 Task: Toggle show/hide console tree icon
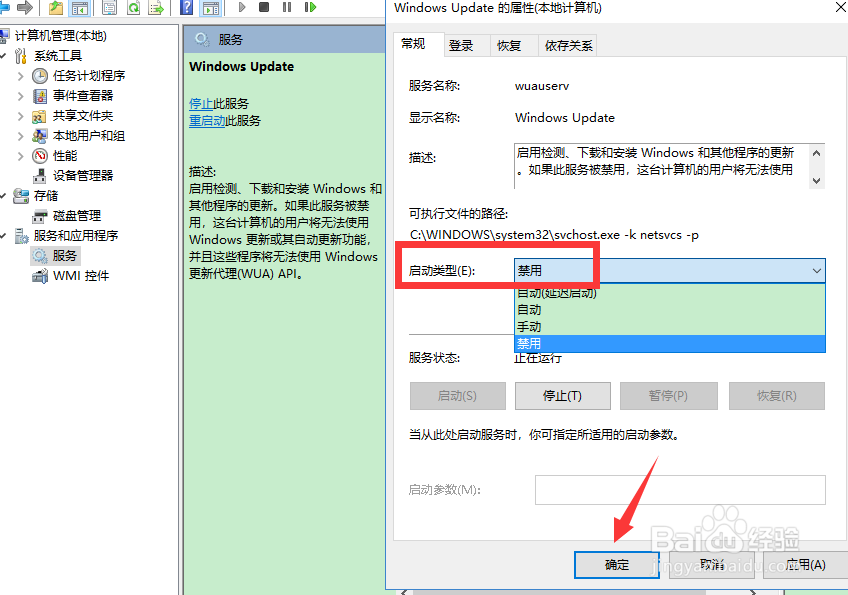pyautogui.click(x=80, y=7)
